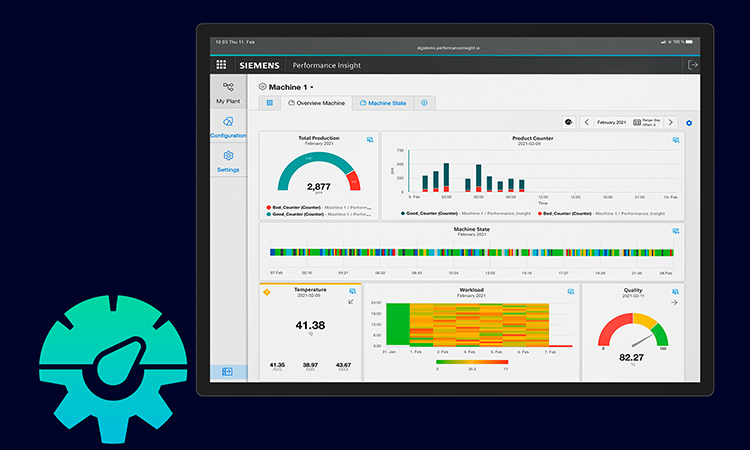Screen dimensions: 750x450
Task: Collapse the left sidebar panel
Action: pyautogui.click(x=227, y=371)
